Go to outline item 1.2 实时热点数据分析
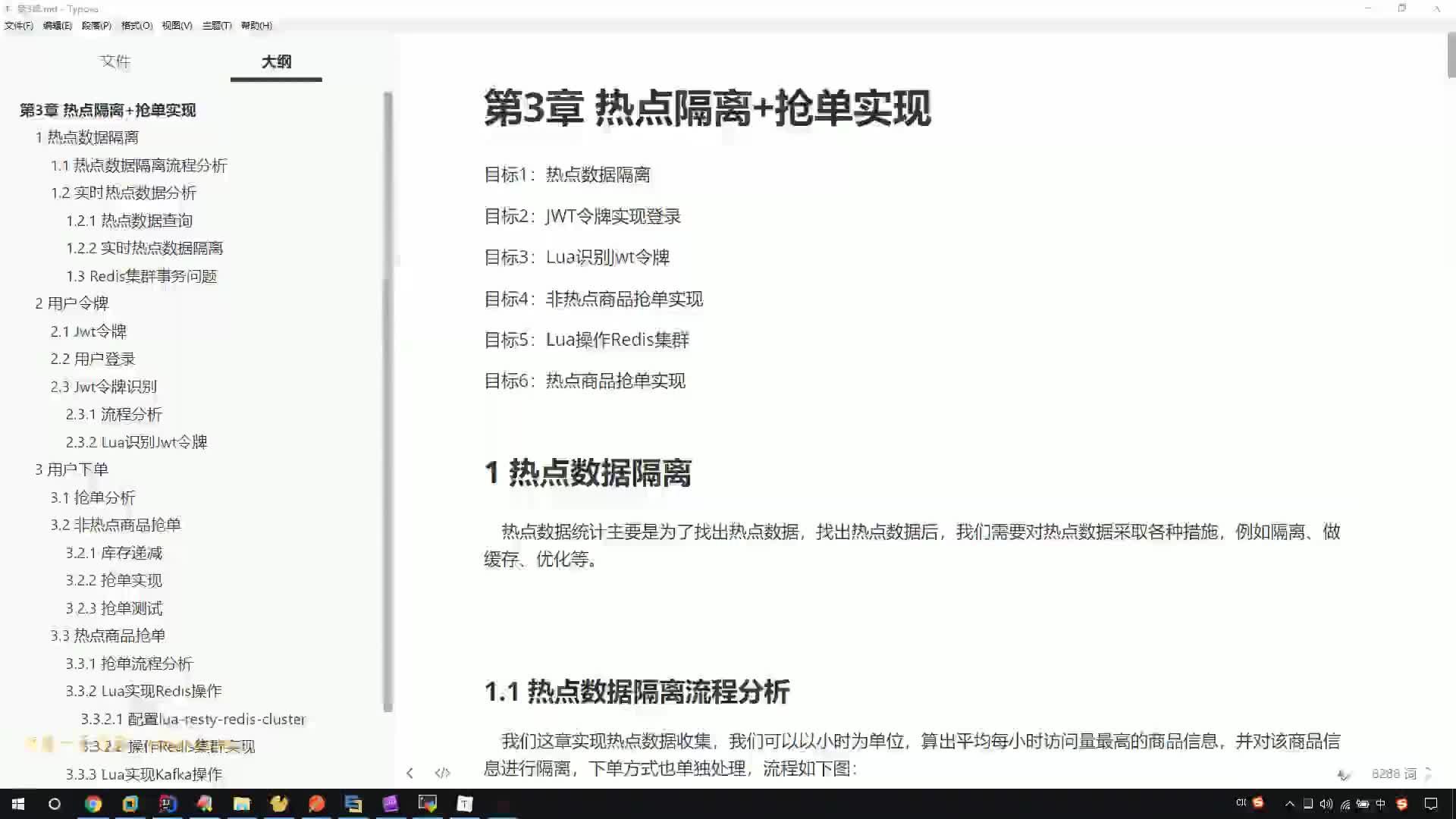The height and width of the screenshot is (819, 1456). [x=124, y=193]
